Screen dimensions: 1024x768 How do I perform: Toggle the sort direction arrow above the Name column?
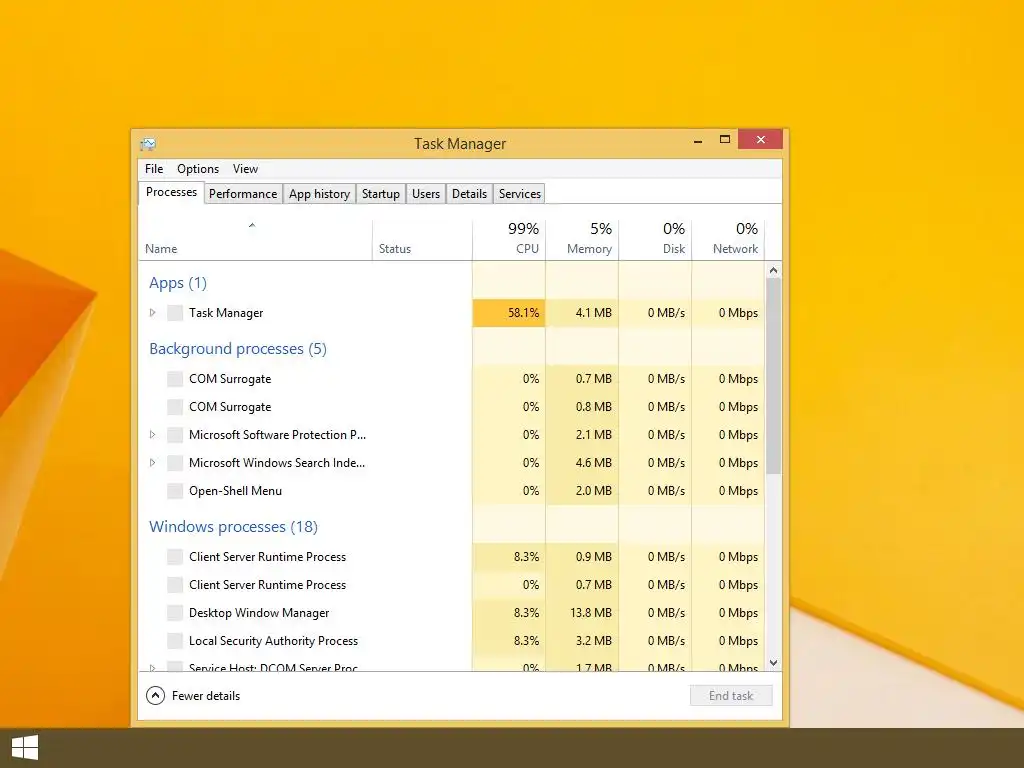[252, 225]
